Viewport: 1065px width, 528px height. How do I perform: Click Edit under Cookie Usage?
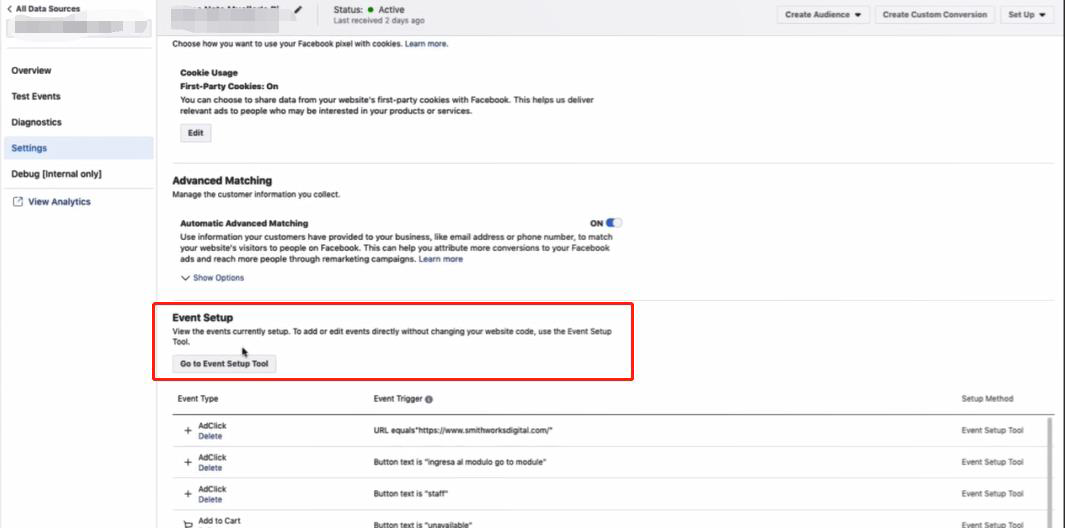(x=196, y=133)
